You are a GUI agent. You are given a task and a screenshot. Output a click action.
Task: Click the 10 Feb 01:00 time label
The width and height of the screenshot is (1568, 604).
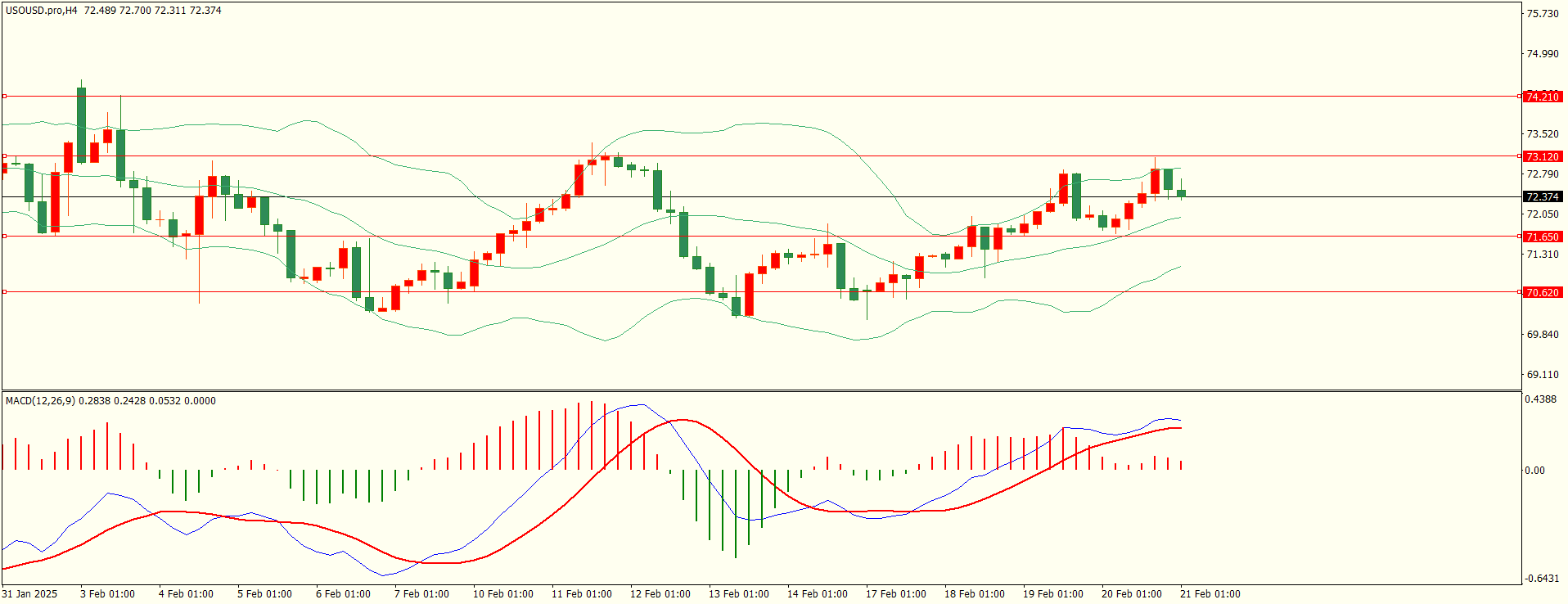point(503,594)
